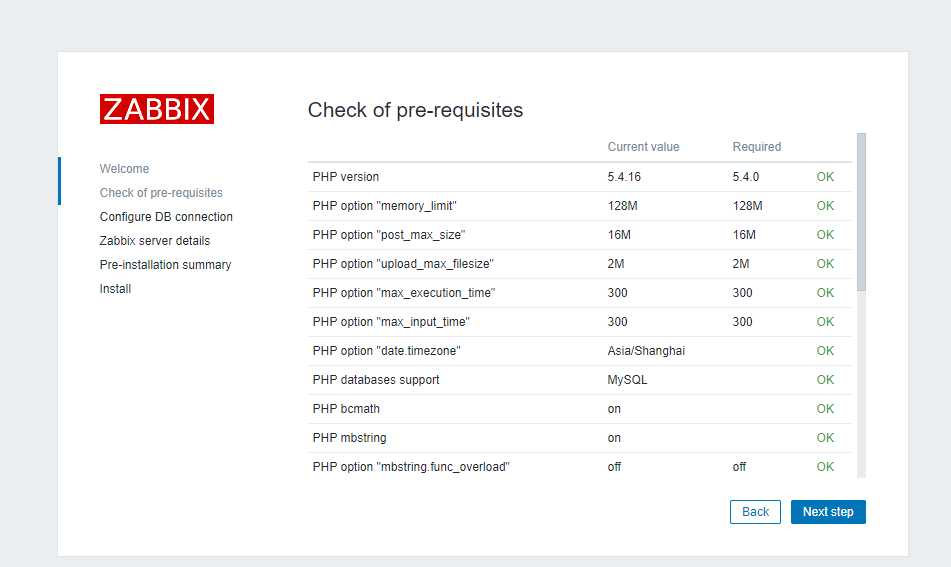
Task: Select Check of pre-requisites in sidebar
Action: [161, 193]
